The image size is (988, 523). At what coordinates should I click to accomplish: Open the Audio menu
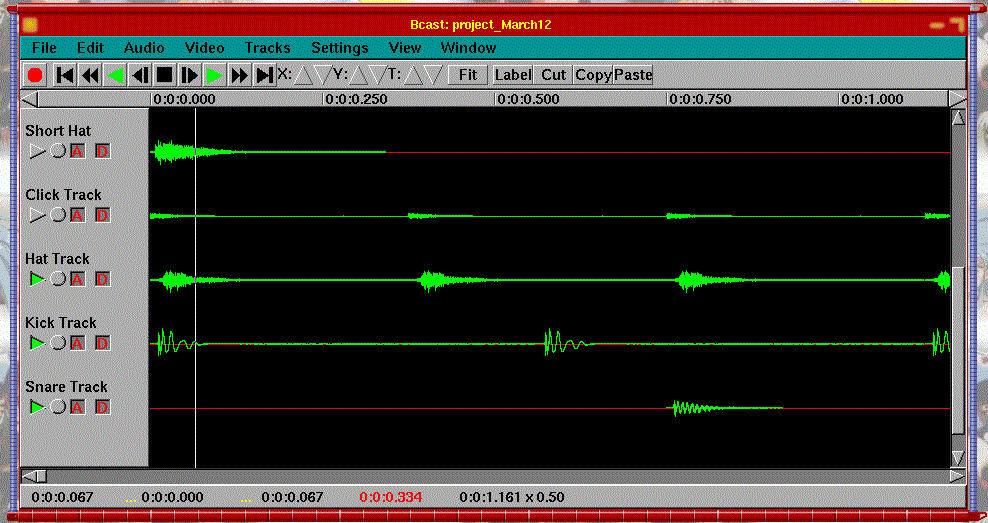144,47
